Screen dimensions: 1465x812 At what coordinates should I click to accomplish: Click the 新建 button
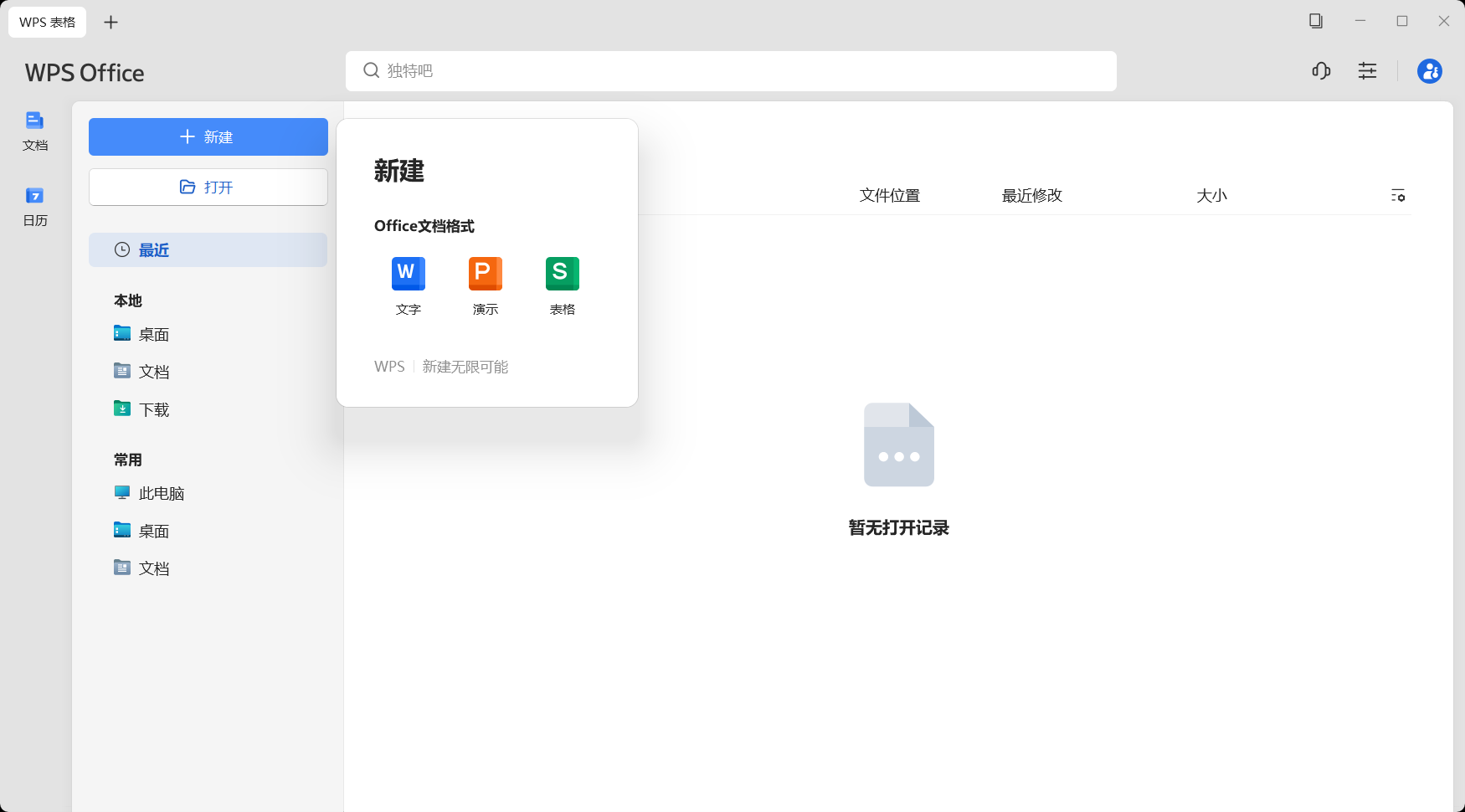coord(208,136)
